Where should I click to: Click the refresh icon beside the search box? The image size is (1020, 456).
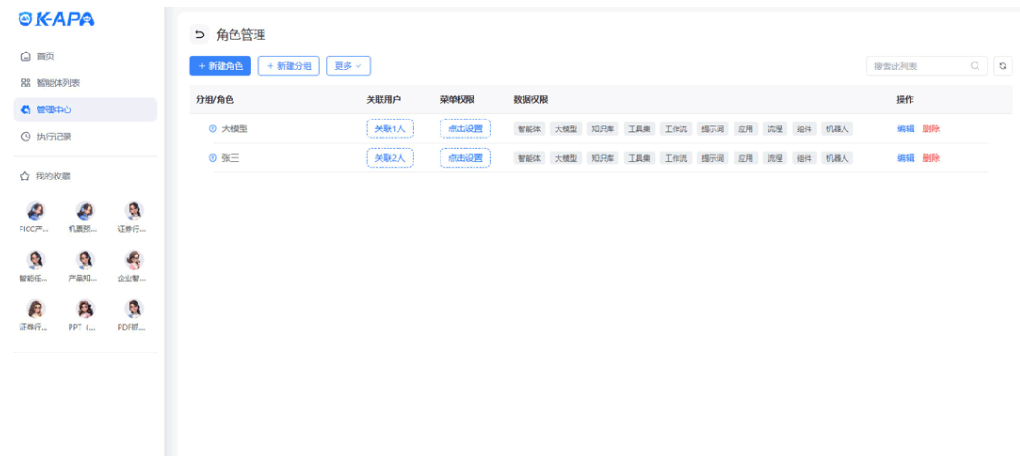pos(1003,66)
